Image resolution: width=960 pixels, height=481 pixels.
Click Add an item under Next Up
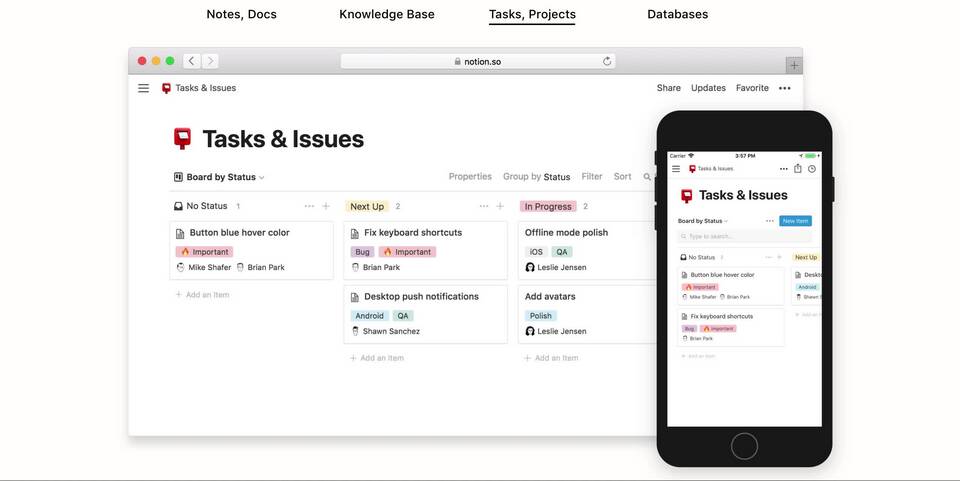coord(377,358)
